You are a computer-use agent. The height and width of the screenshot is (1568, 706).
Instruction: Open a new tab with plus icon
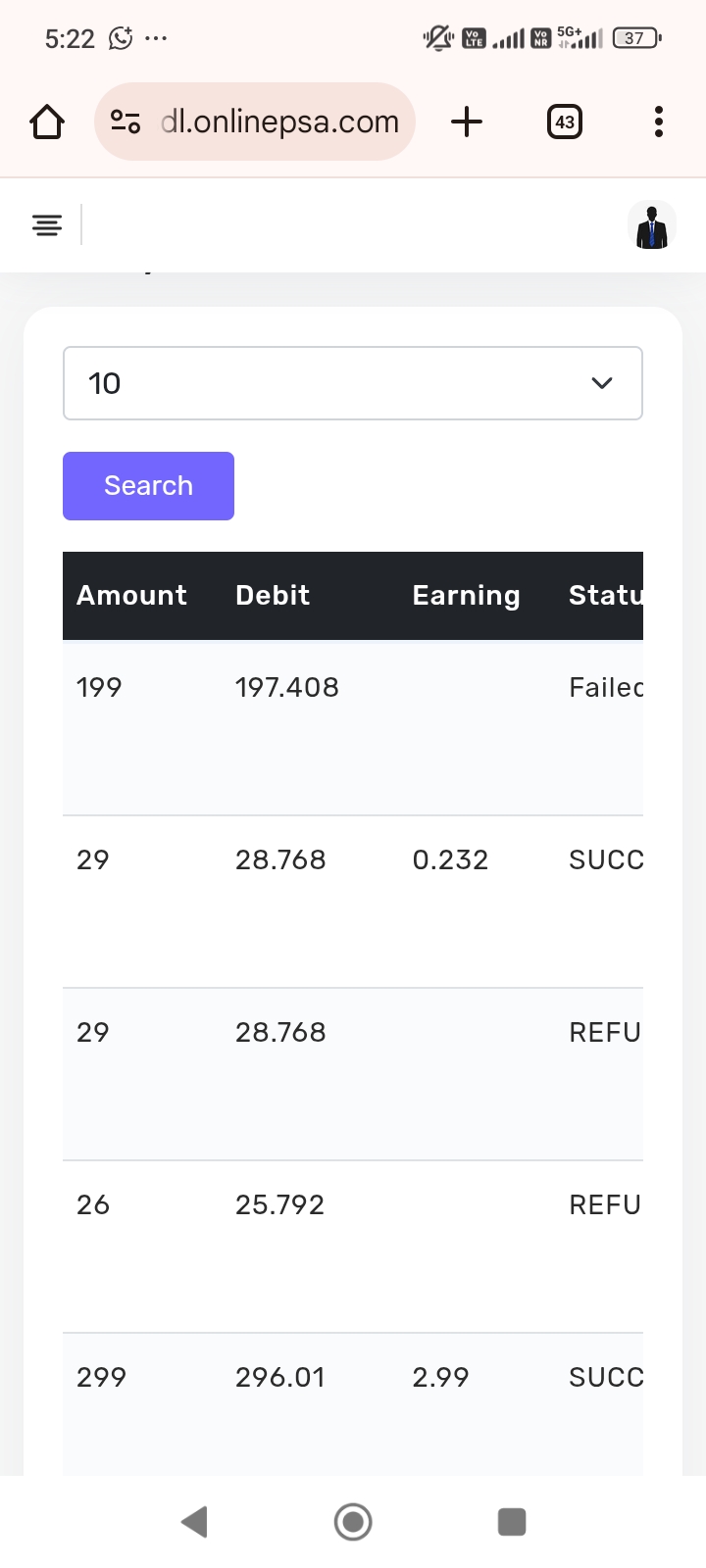467,122
